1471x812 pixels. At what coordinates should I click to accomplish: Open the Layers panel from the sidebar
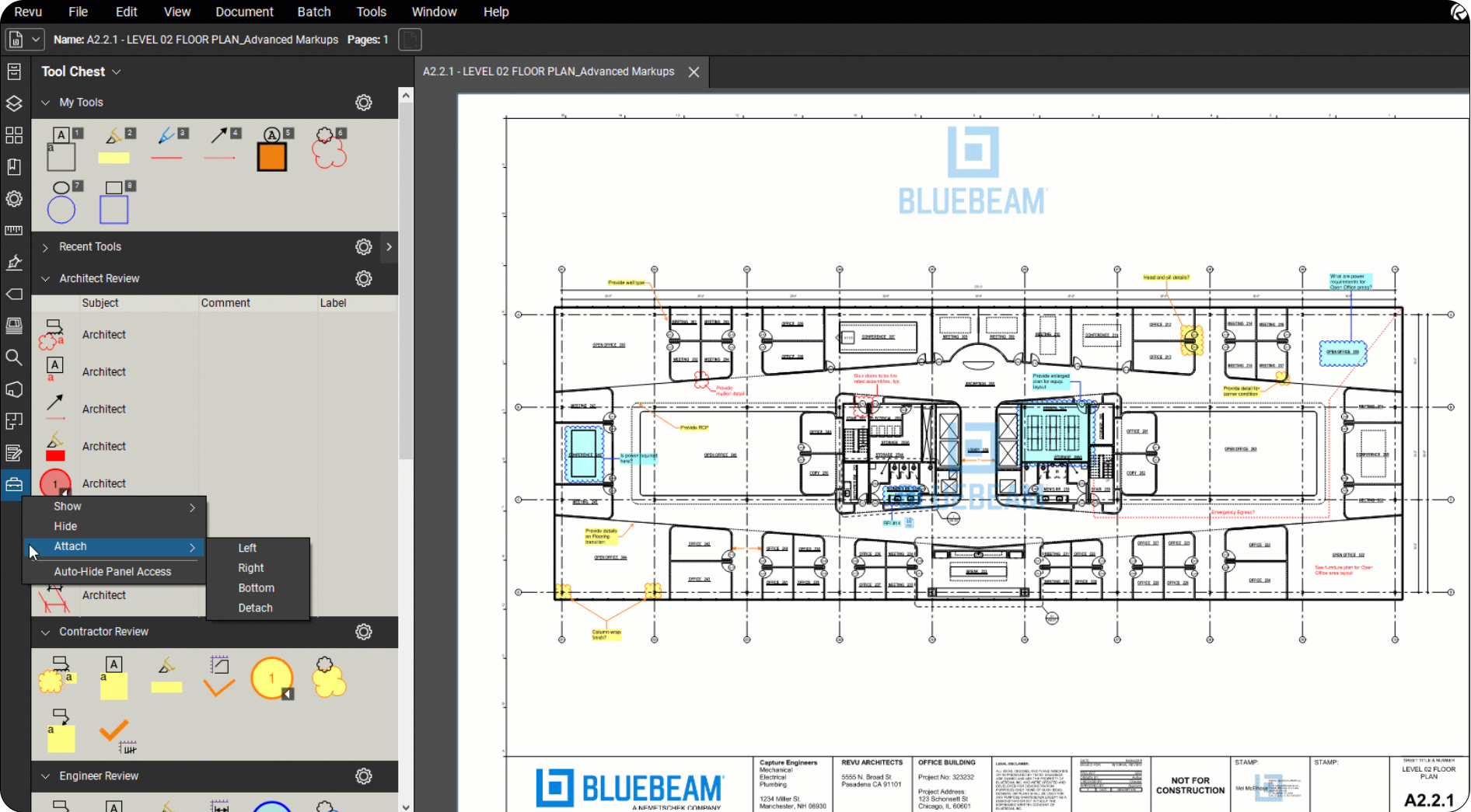tap(14, 103)
